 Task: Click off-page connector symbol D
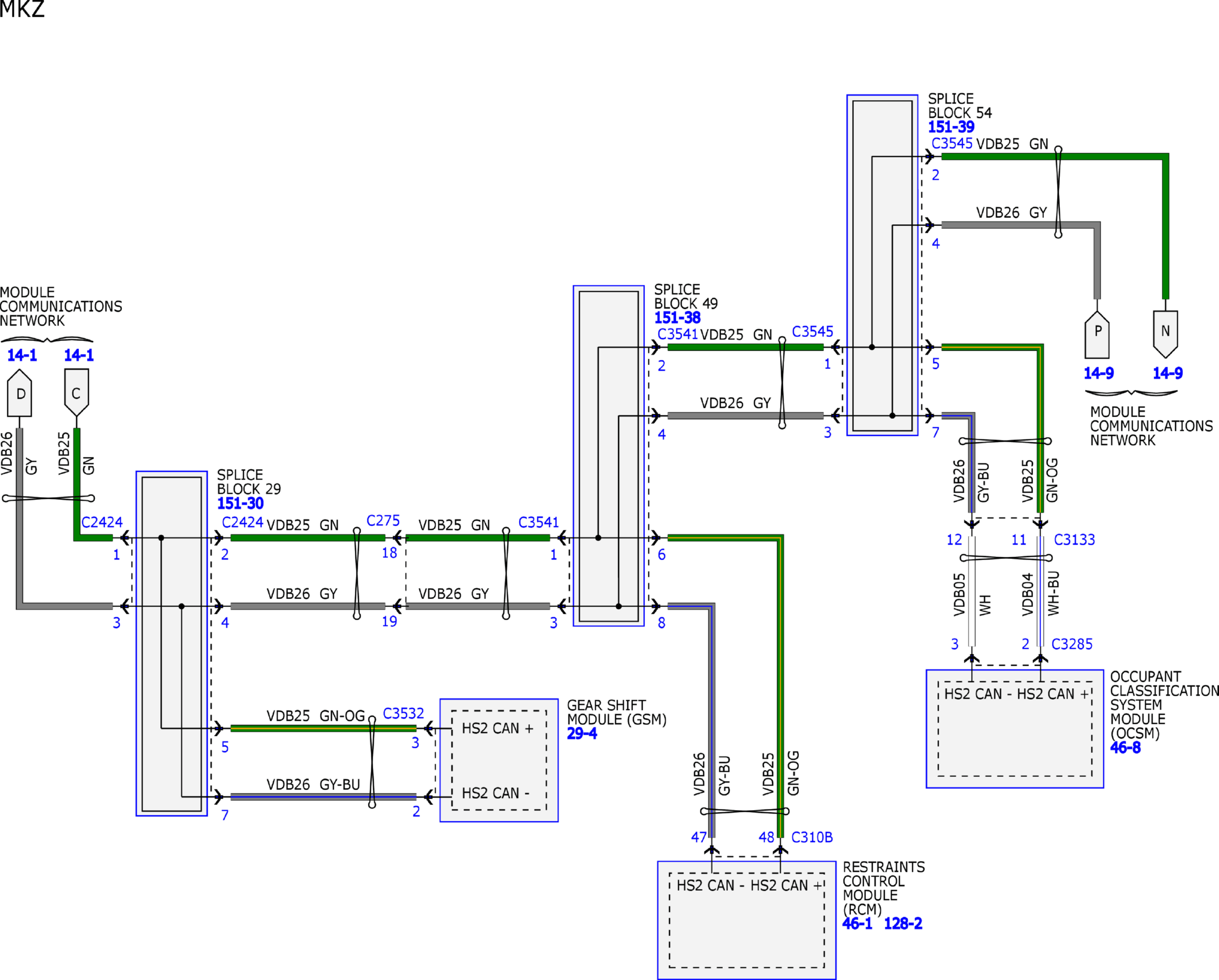point(19,393)
